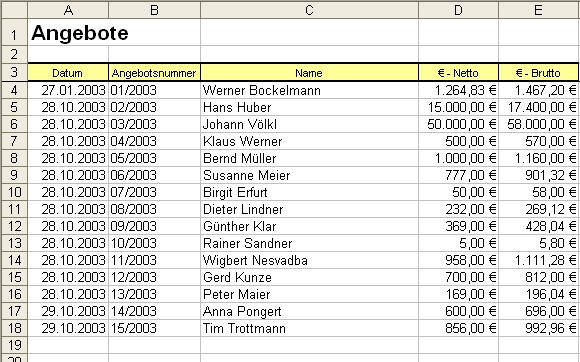The image size is (580, 362).
Task: Click the Tim Trottmann name cell
Action: coord(309,328)
